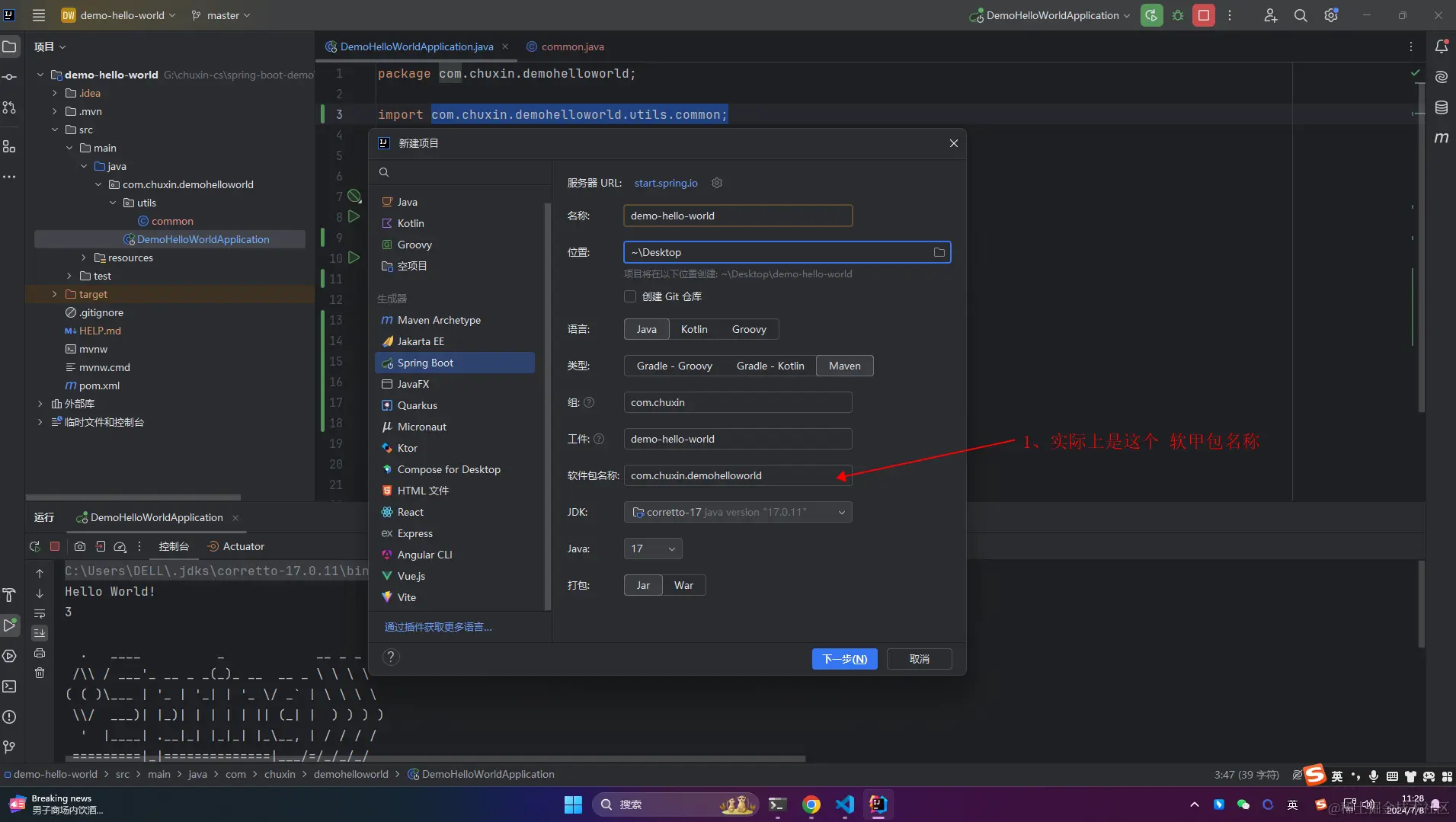Open the main hamburger menu
This screenshot has width=1456, height=822.
tap(39, 15)
